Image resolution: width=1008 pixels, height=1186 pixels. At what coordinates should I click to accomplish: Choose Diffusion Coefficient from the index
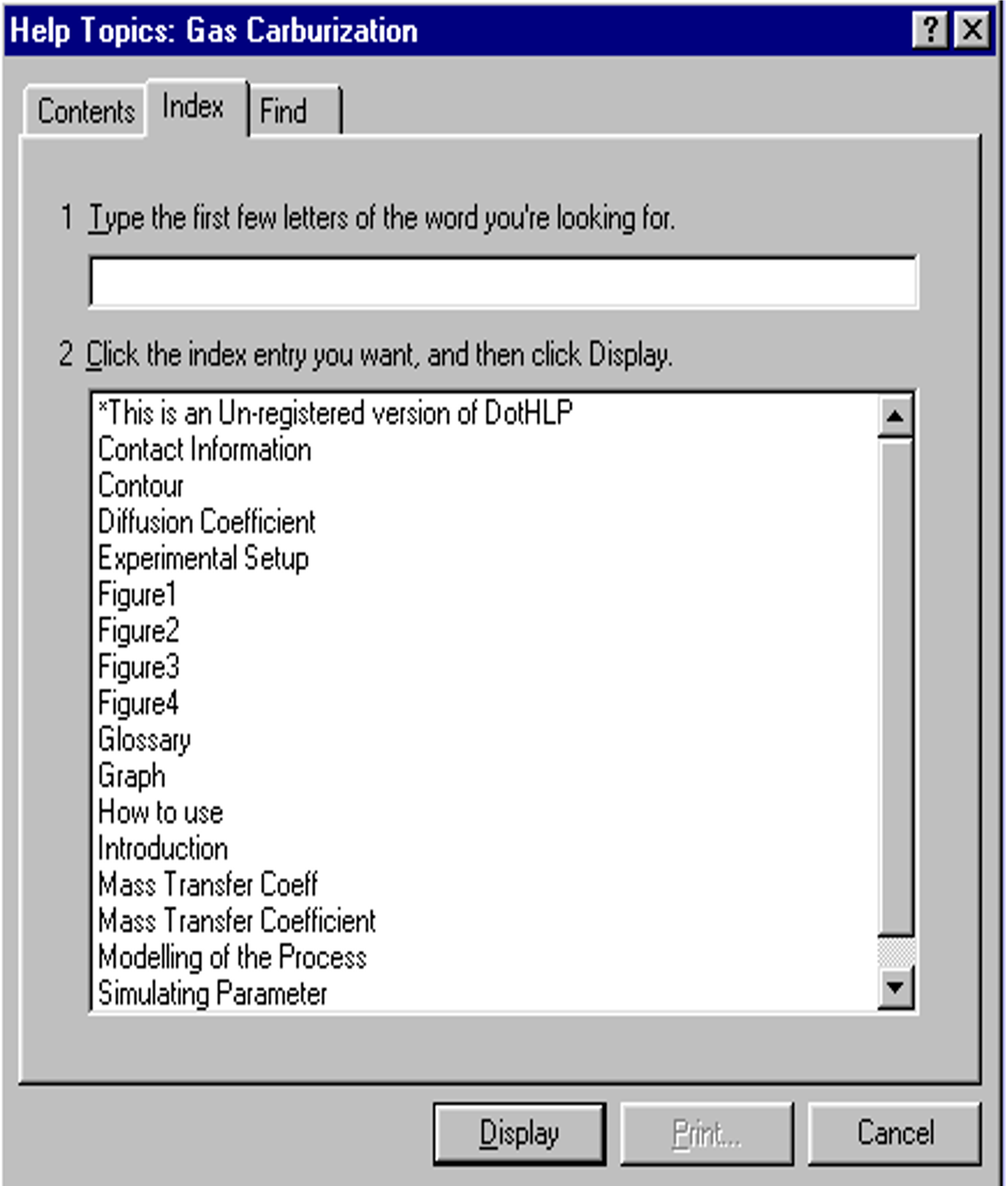[207, 522]
